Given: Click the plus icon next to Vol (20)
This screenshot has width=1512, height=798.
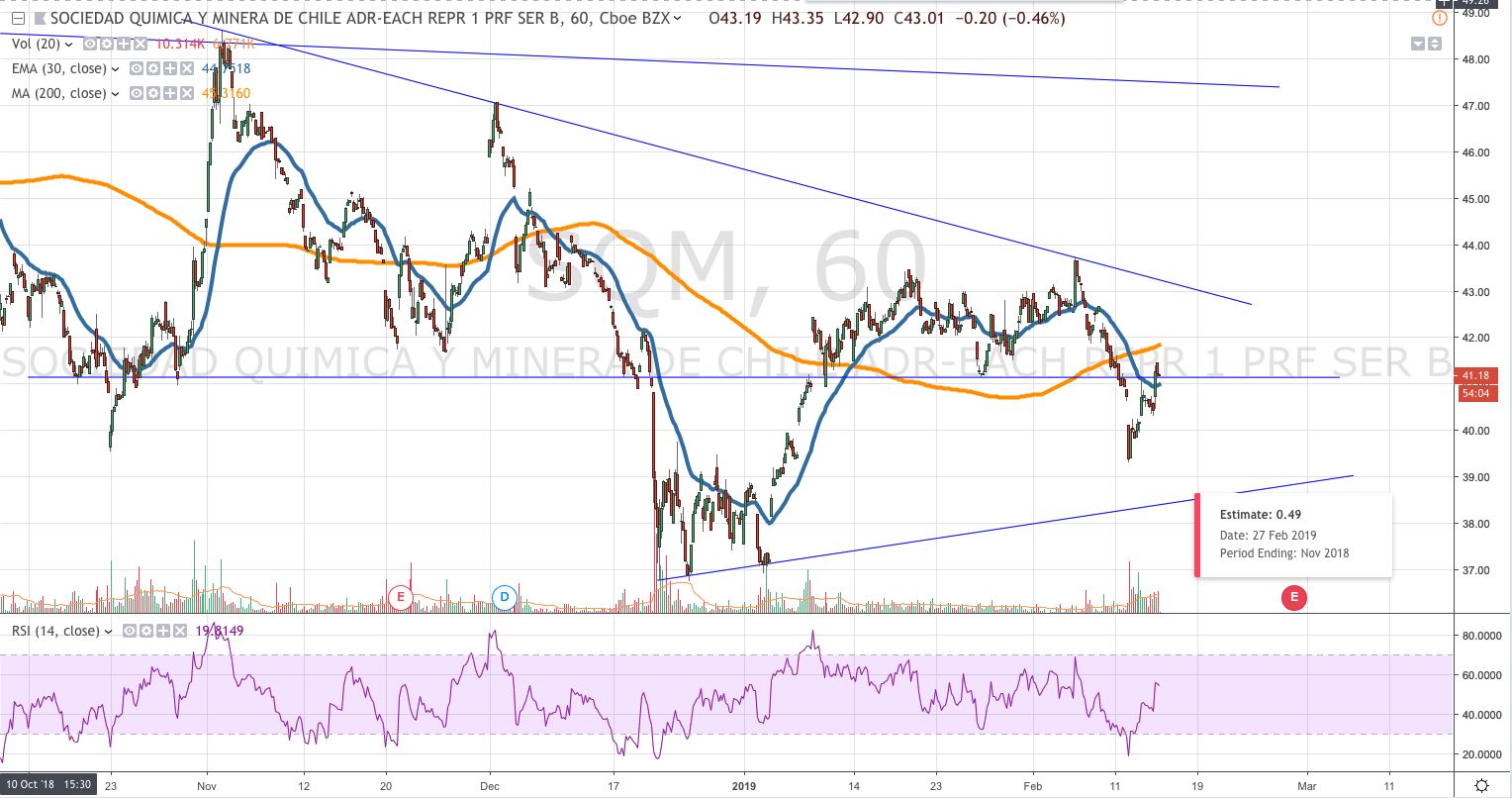Looking at the screenshot, I should click(x=122, y=44).
